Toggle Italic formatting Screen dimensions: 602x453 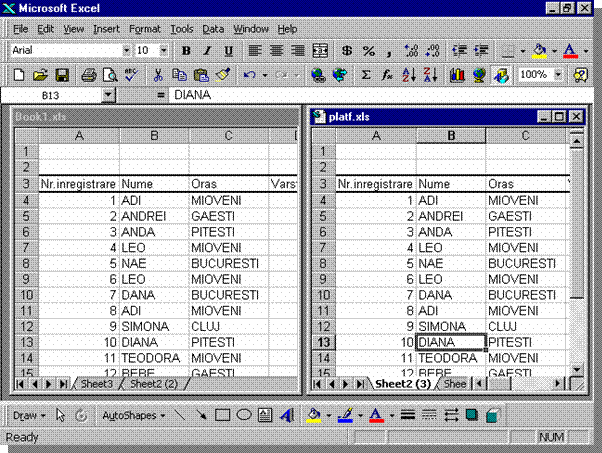pos(208,50)
